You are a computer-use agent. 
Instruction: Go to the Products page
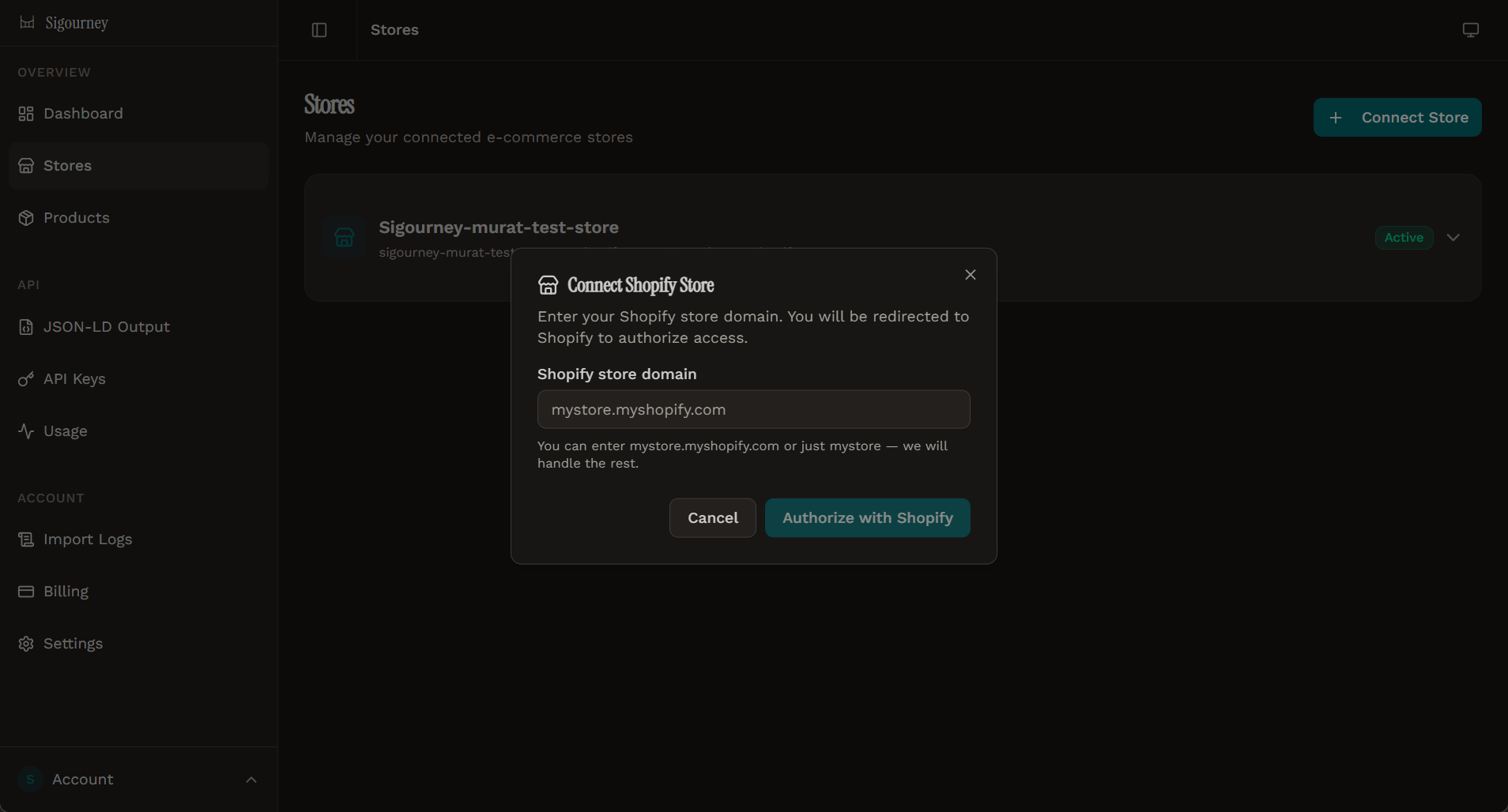coord(139,218)
